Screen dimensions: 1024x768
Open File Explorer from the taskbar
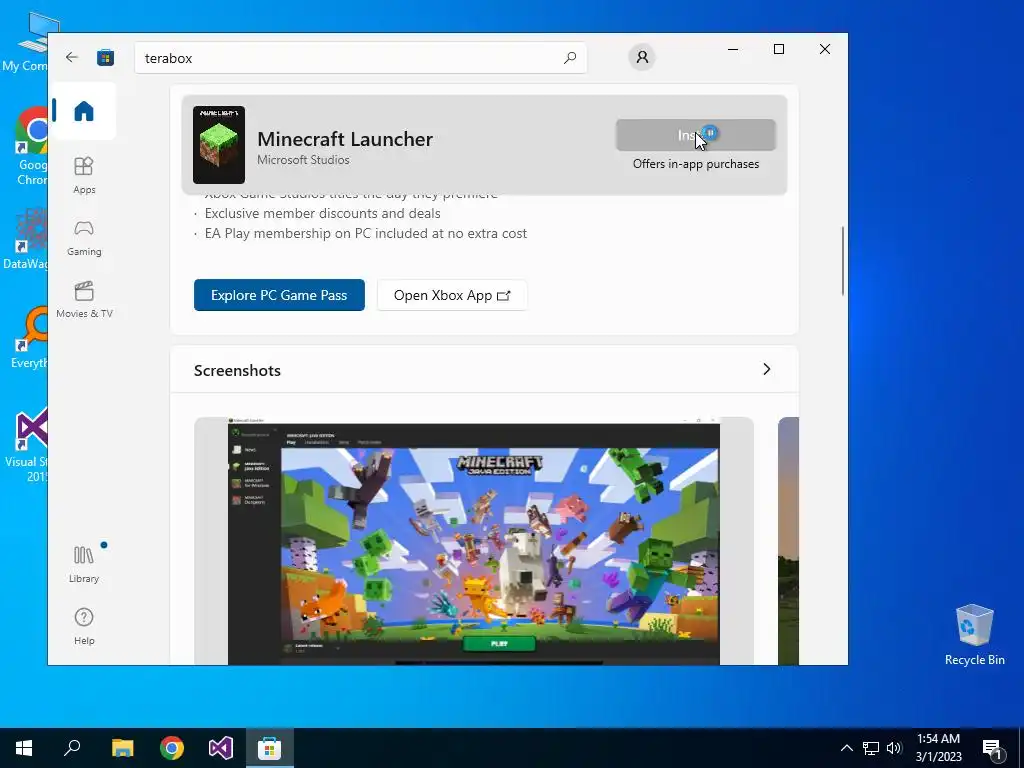(x=122, y=748)
